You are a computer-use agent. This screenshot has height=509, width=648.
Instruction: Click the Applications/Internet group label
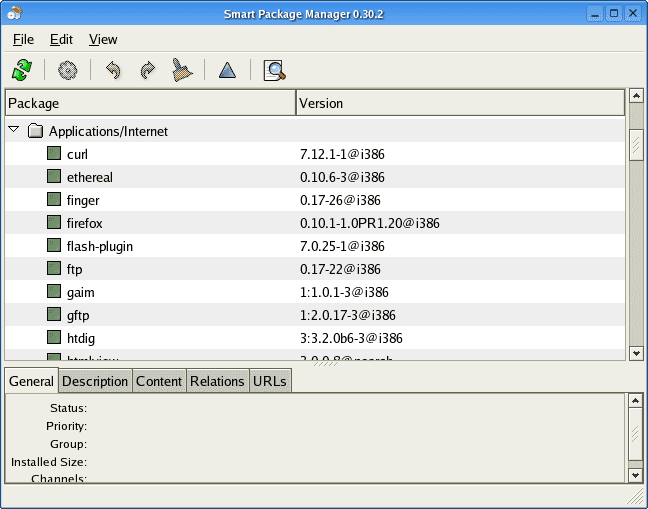click(108, 131)
